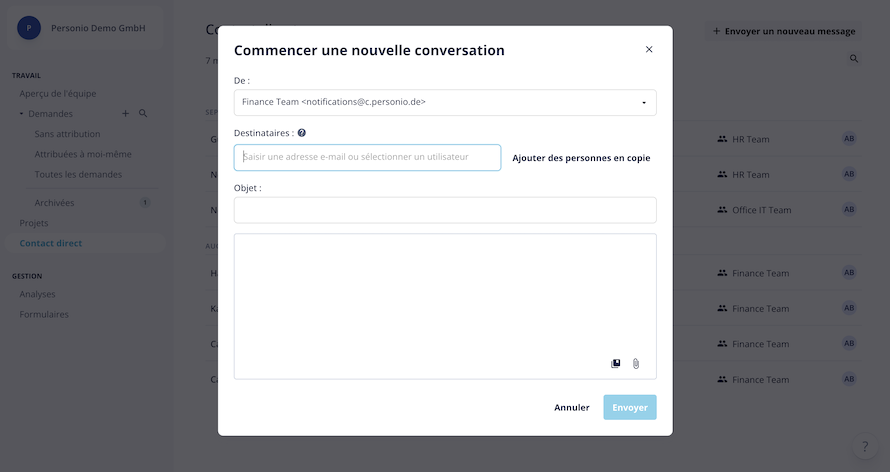The height and width of the screenshot is (472, 890).
Task: Click the search icon in the top right
Action: [x=854, y=58]
